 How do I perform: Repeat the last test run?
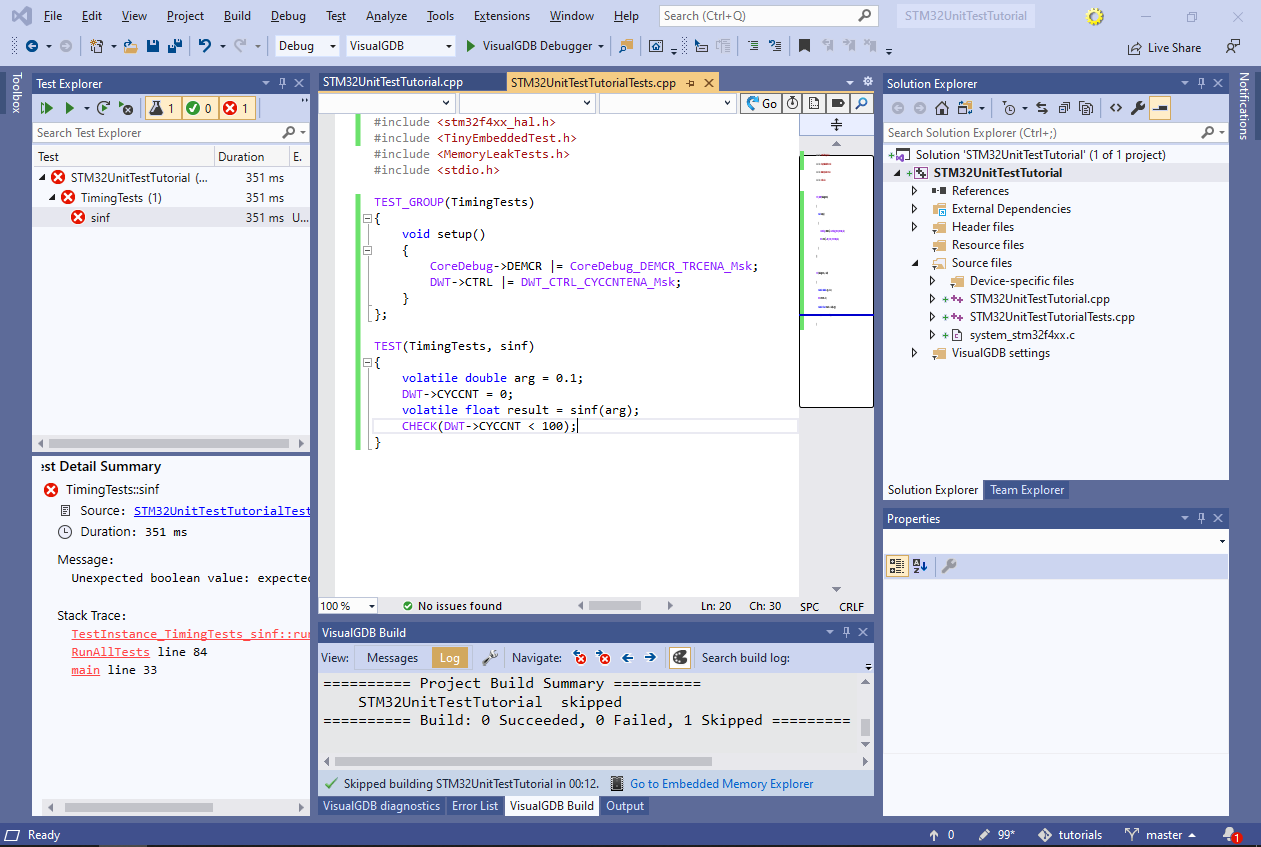click(x=103, y=108)
